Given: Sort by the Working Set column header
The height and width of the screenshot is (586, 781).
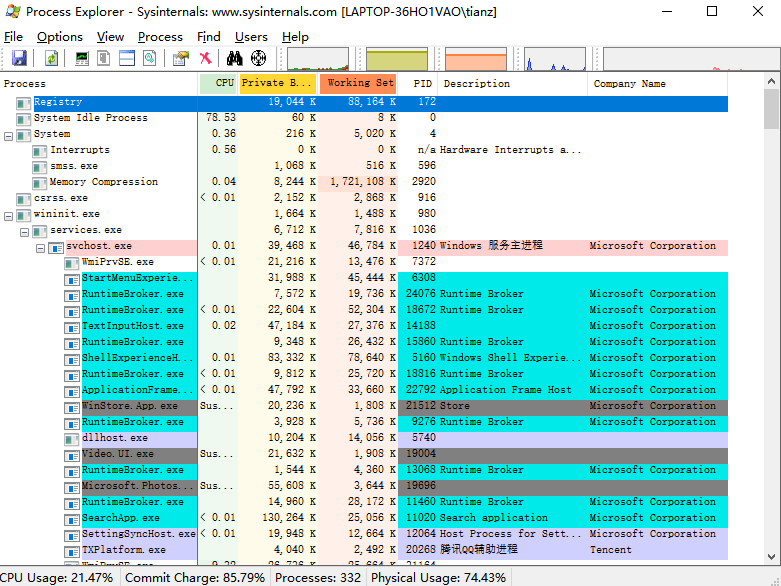Looking at the screenshot, I should 358,83.
